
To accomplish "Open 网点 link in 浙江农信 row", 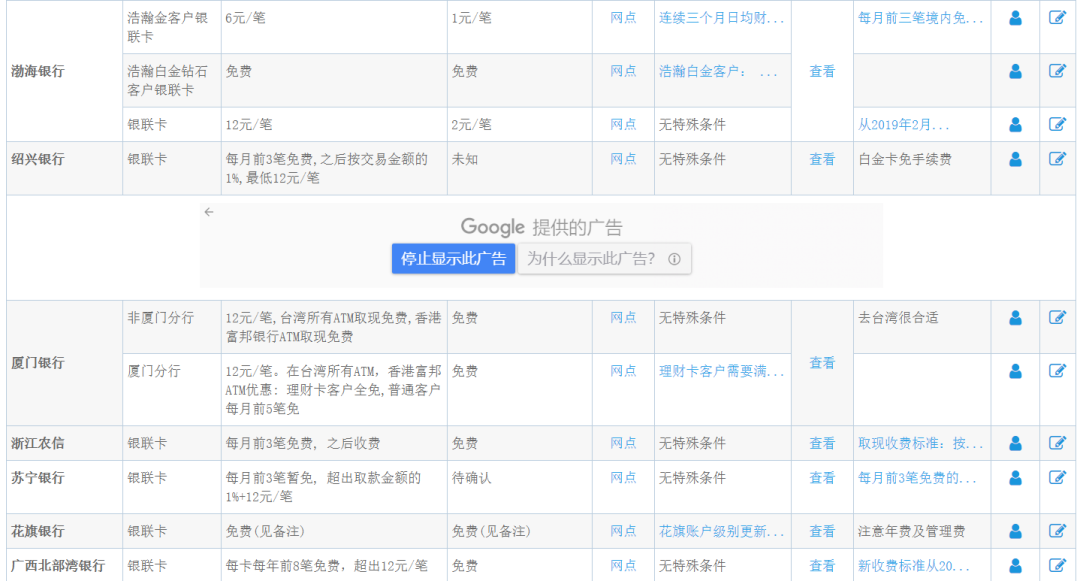I will (x=623, y=443).
